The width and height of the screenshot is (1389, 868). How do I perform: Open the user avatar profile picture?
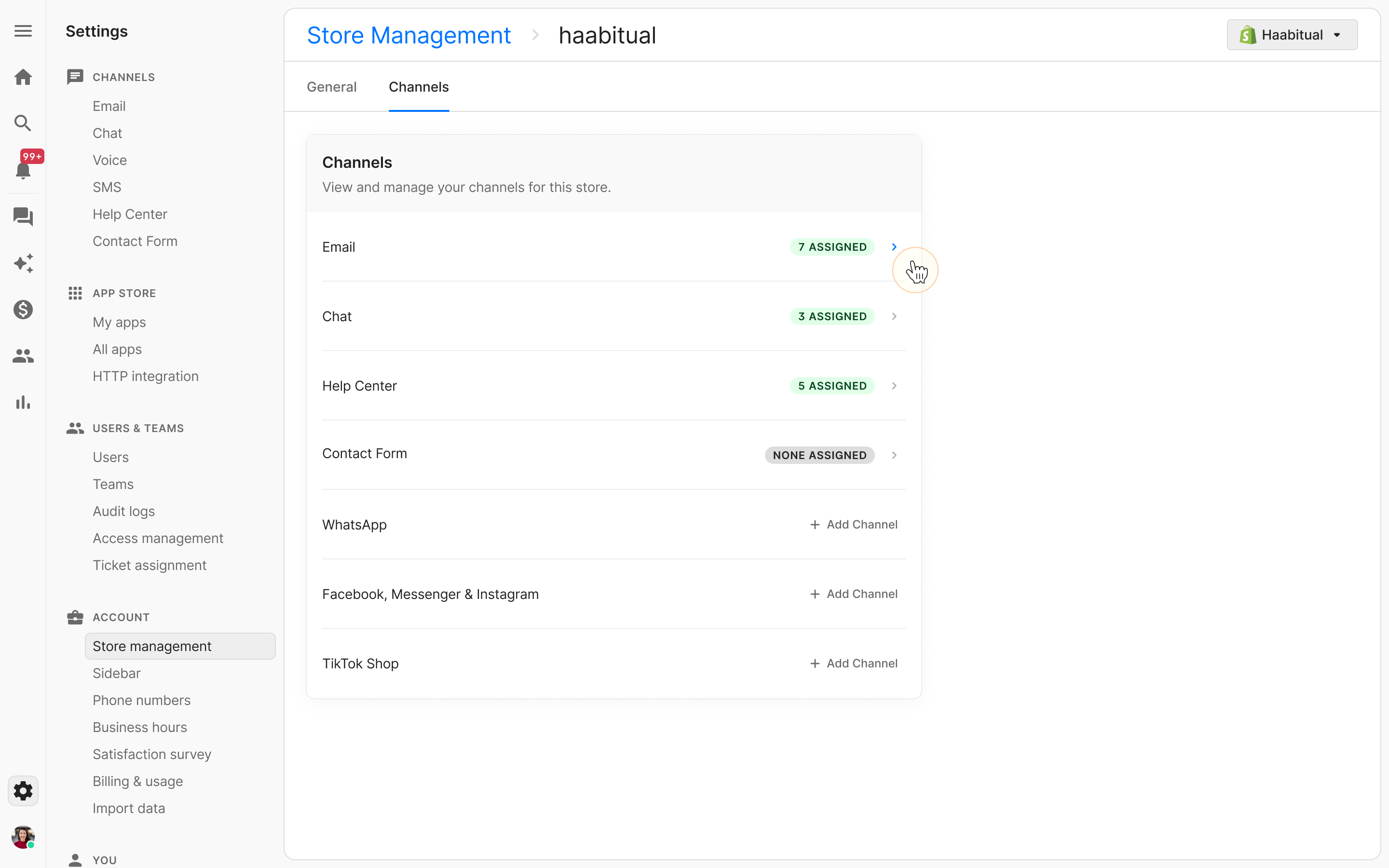23,837
